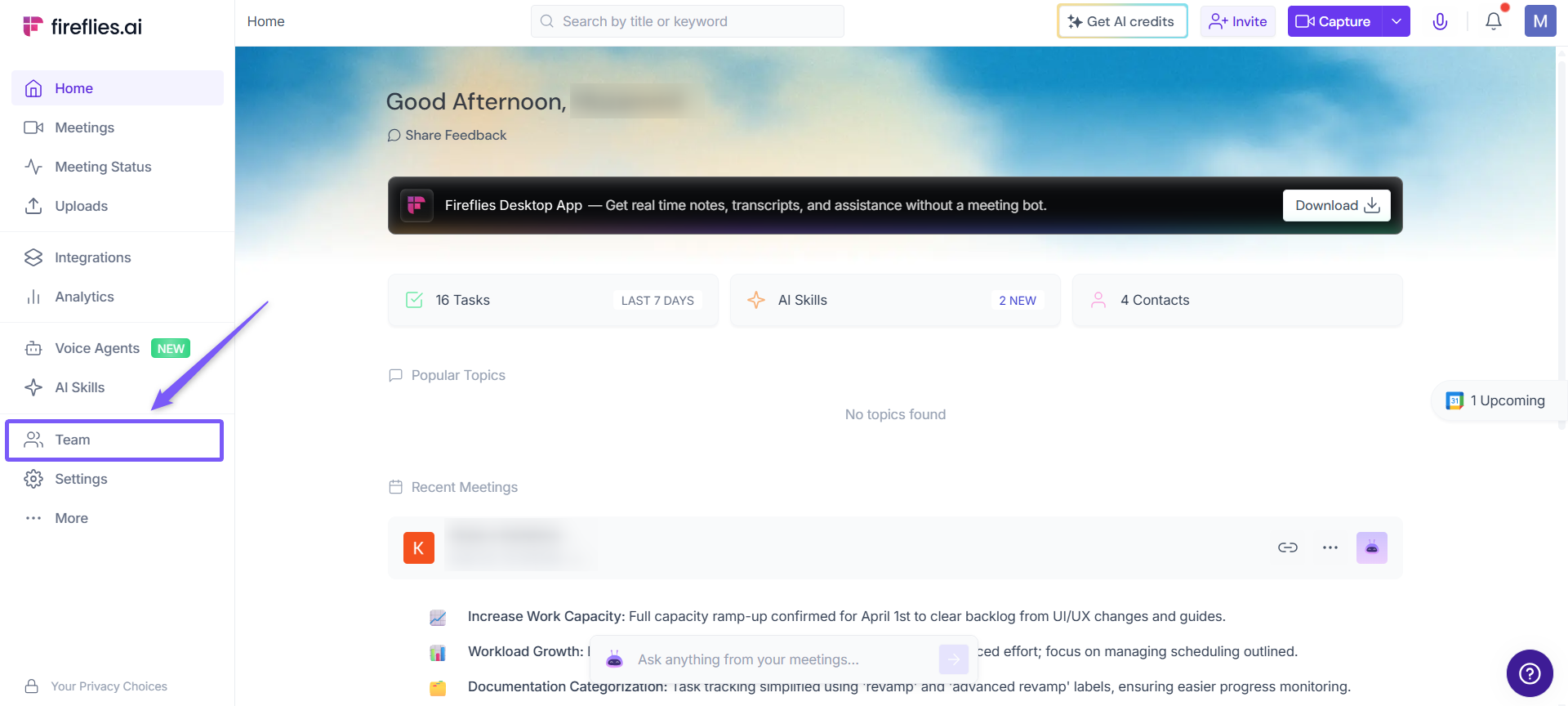The height and width of the screenshot is (706, 1568).
Task: Open the 4 Contacts card
Action: (1237, 300)
